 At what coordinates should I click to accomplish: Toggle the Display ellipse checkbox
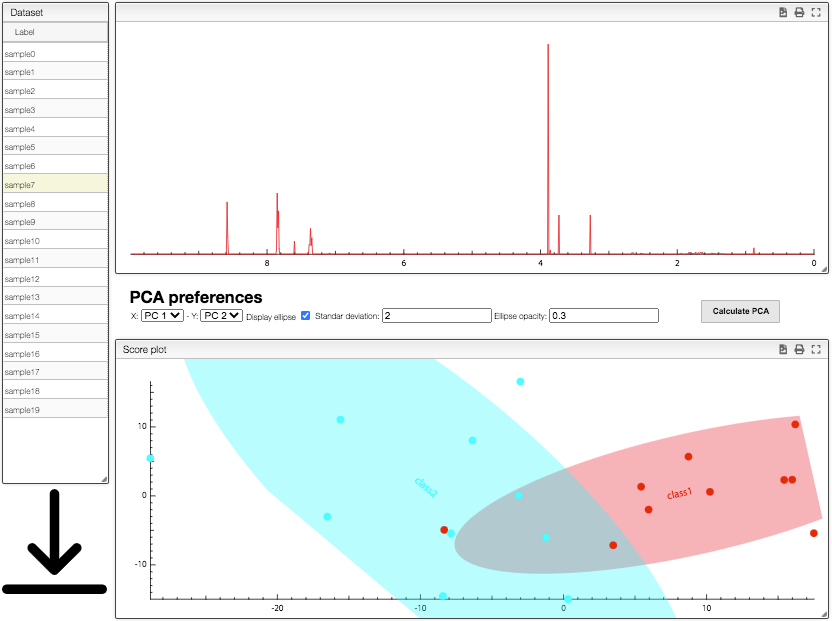tap(306, 315)
